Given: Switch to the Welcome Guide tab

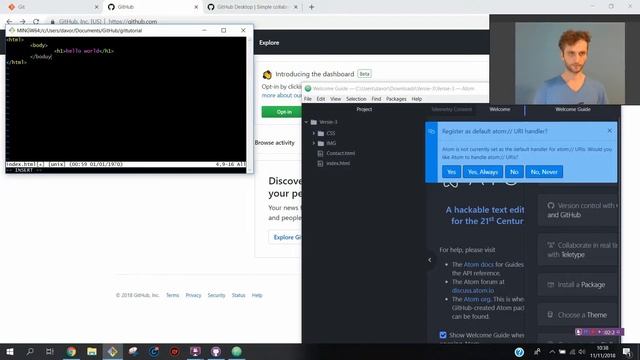Looking at the screenshot, I should [573, 109].
